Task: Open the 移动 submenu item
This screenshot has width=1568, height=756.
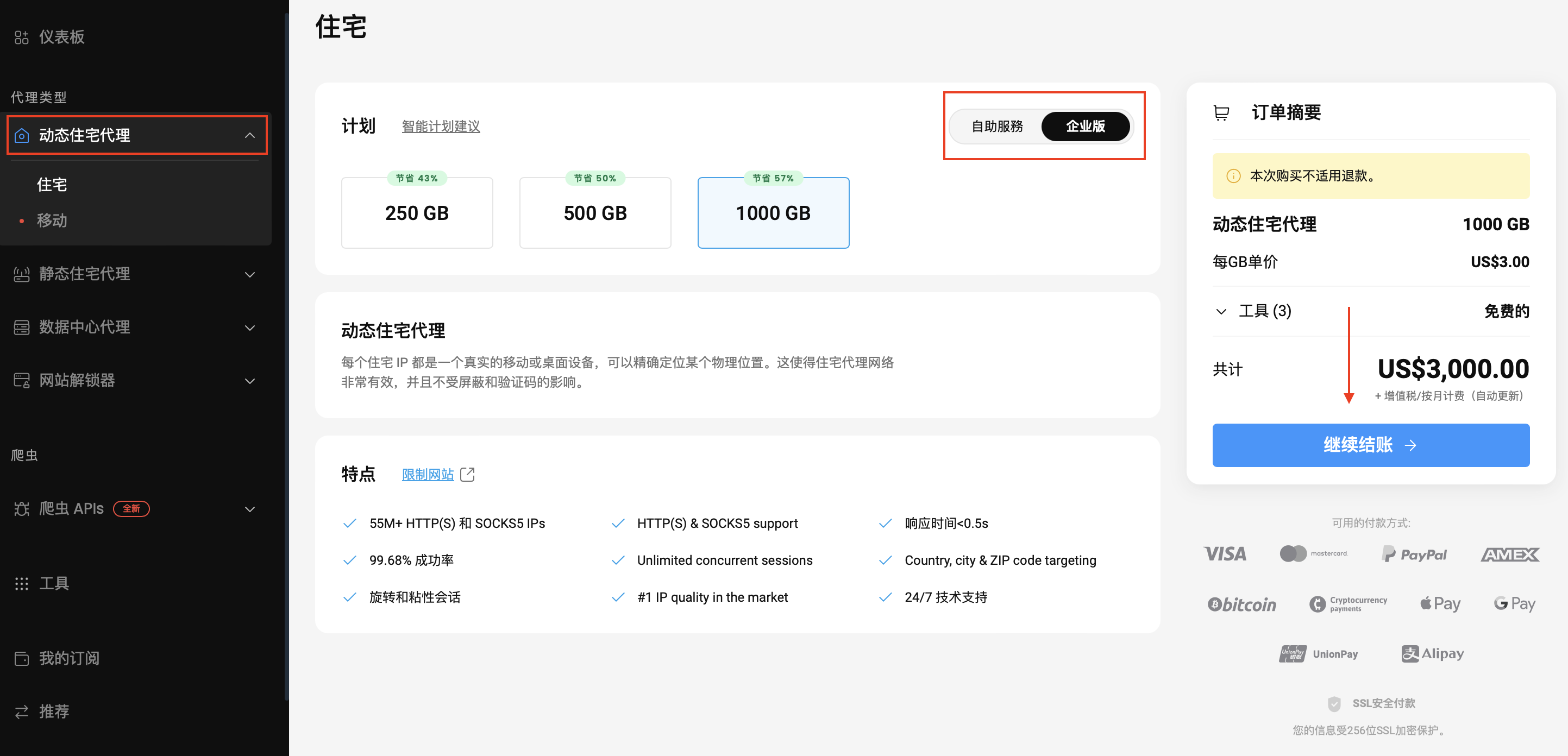Action: tap(52, 220)
